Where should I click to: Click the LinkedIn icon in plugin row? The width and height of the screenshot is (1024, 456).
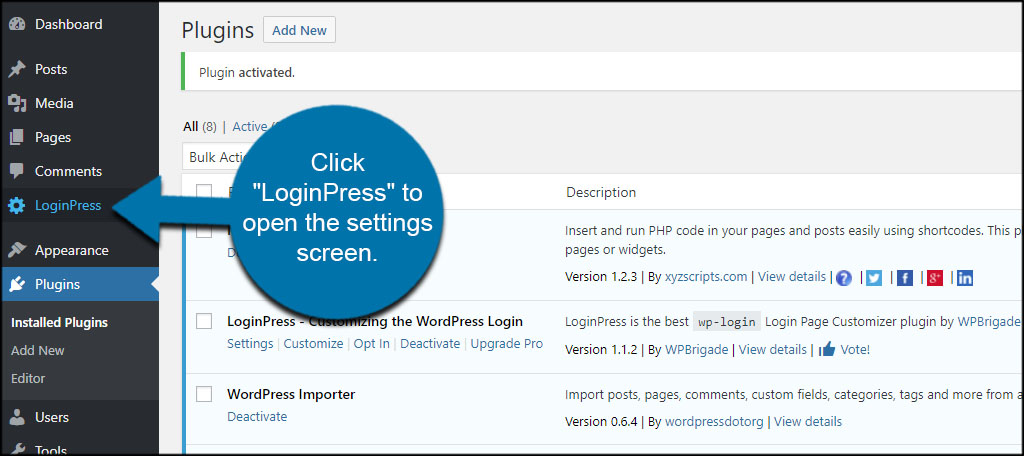coord(965,278)
